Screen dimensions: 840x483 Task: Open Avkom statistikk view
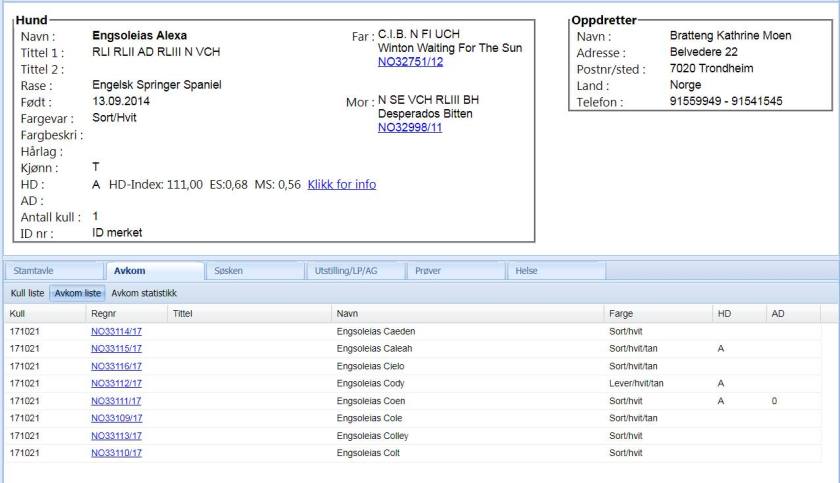tap(143, 293)
